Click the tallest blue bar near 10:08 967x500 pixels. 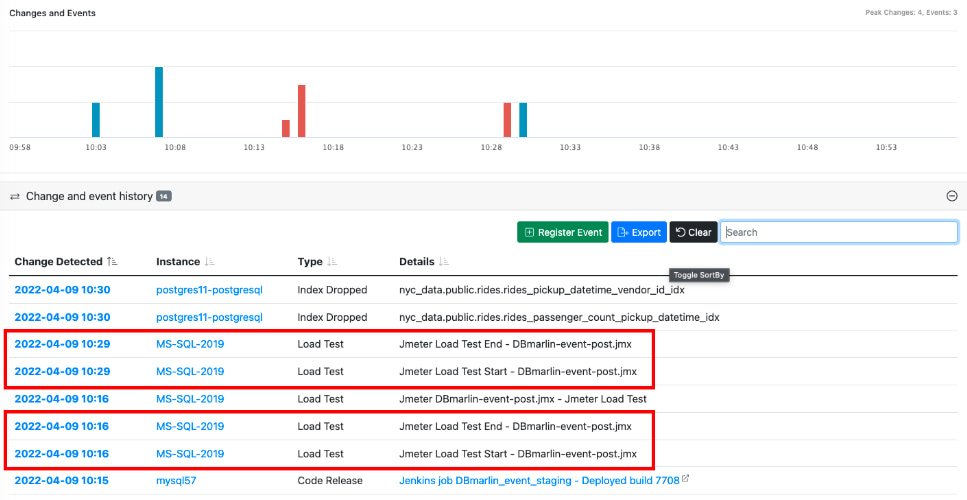pos(159,101)
